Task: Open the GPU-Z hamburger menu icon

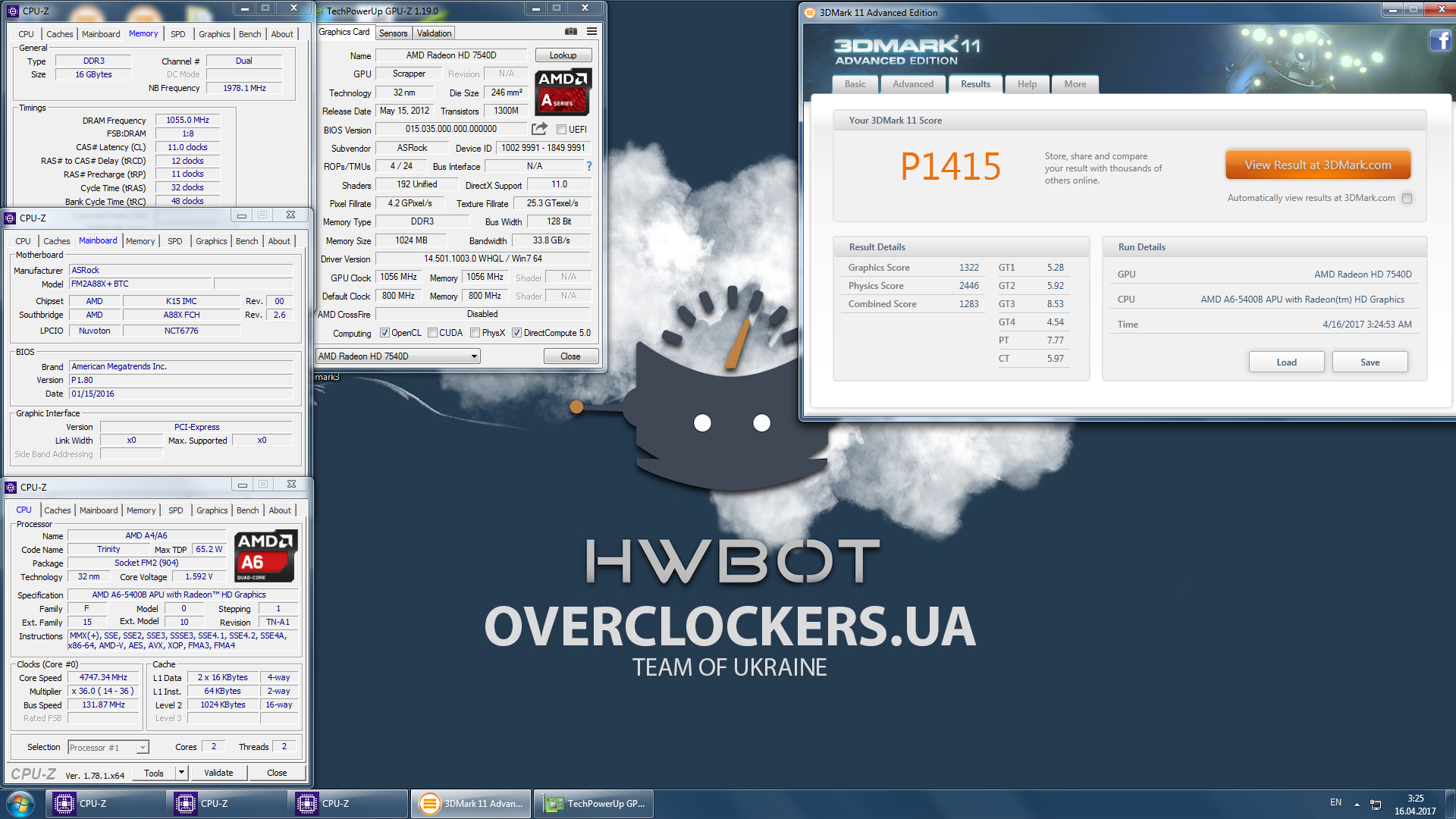Action: (x=591, y=32)
